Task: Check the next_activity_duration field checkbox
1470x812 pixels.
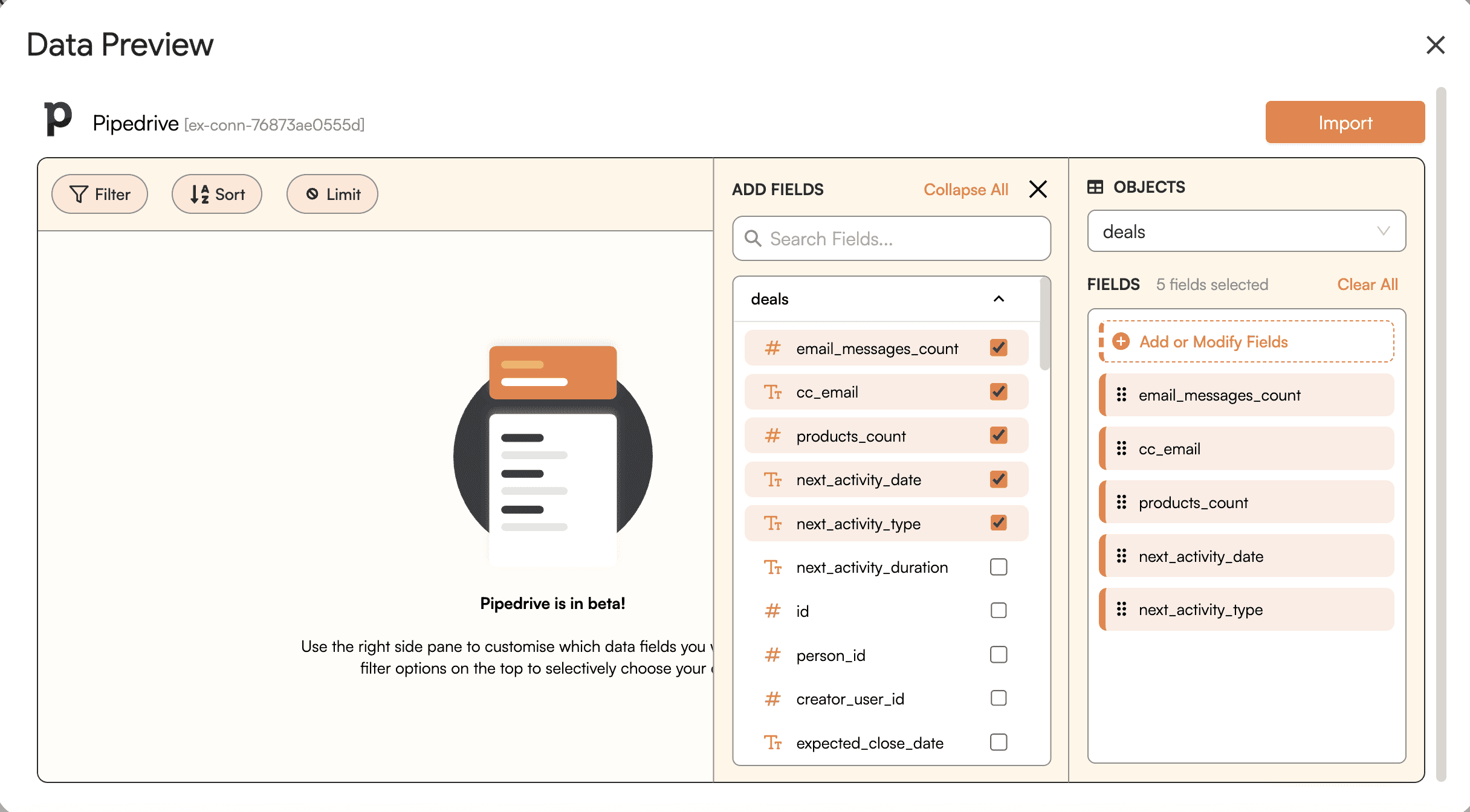Action: 999,567
